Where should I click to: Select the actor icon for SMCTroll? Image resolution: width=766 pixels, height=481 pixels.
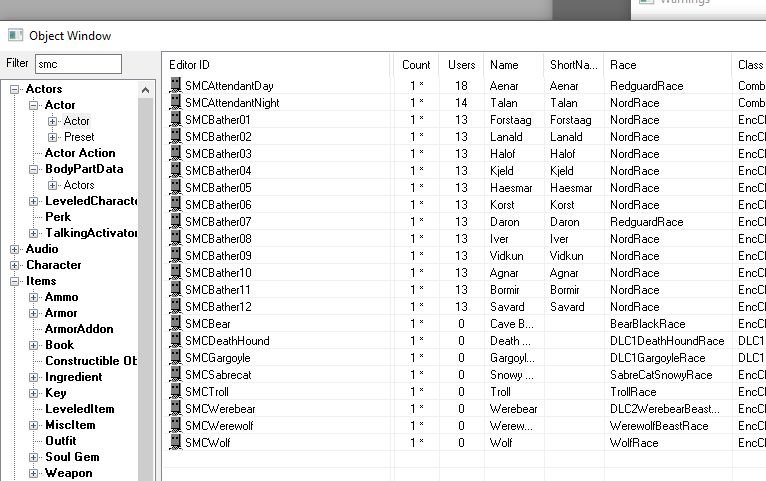click(175, 391)
